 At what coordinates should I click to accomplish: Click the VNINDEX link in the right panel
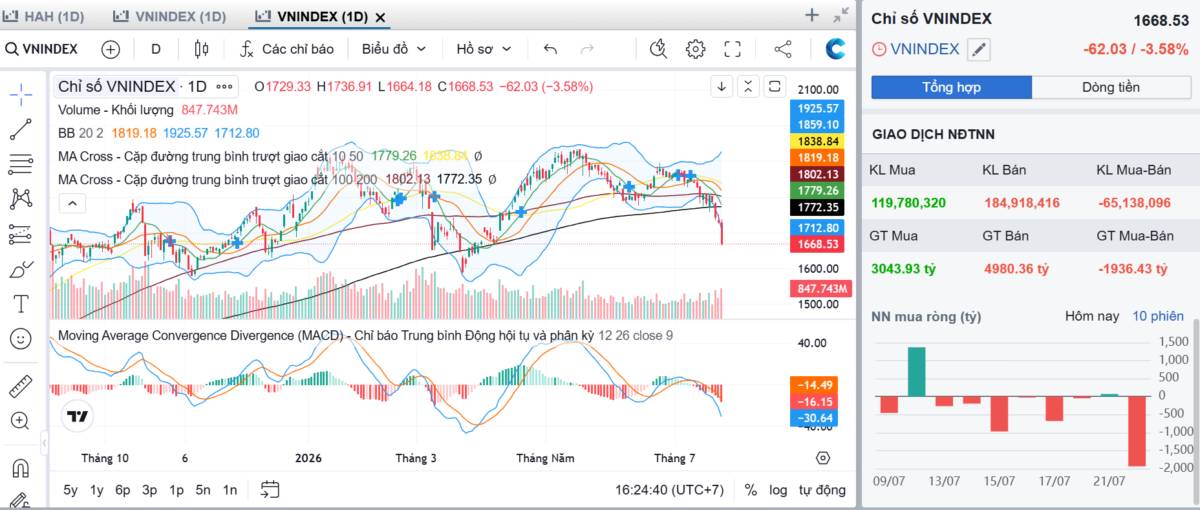(x=924, y=49)
